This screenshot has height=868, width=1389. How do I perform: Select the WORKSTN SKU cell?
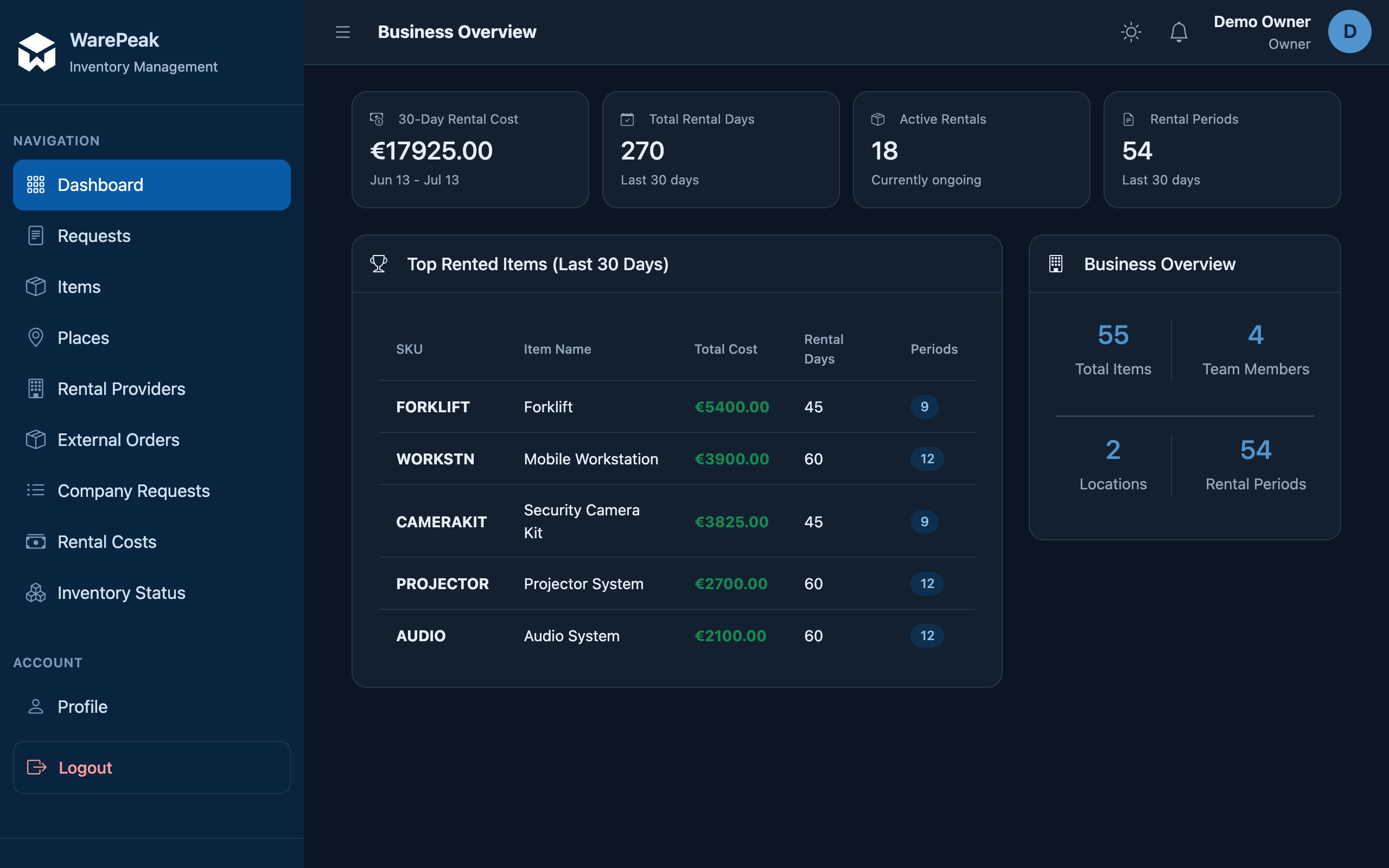click(x=435, y=459)
